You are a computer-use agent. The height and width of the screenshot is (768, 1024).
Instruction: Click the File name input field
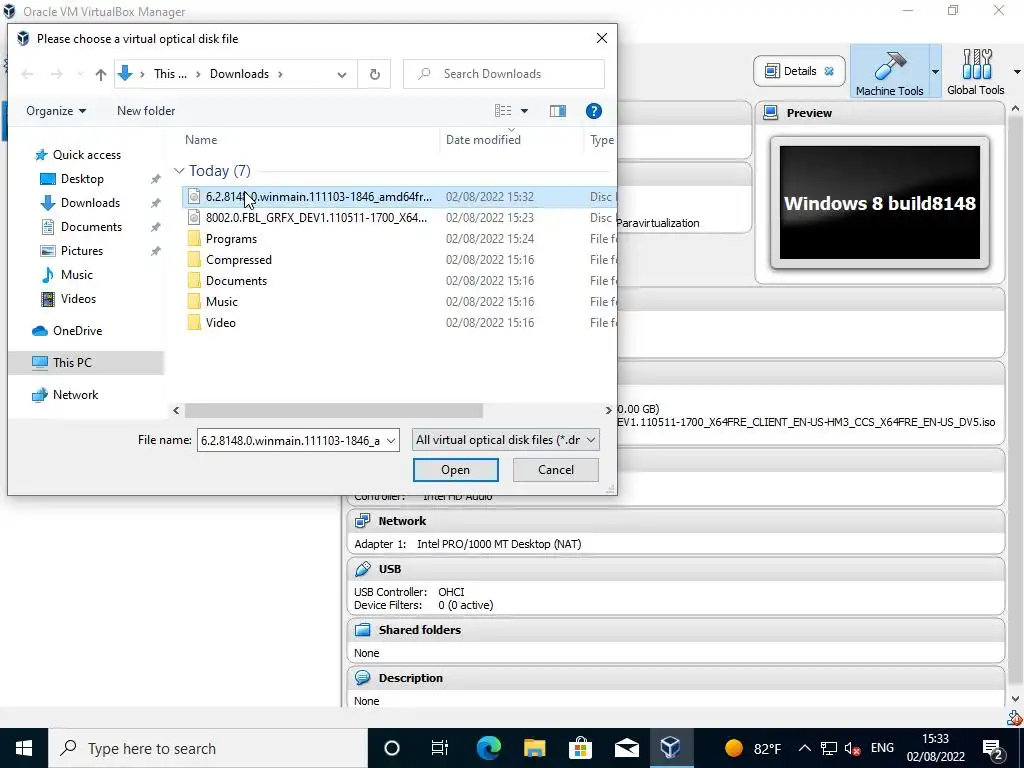pyautogui.click(x=291, y=440)
